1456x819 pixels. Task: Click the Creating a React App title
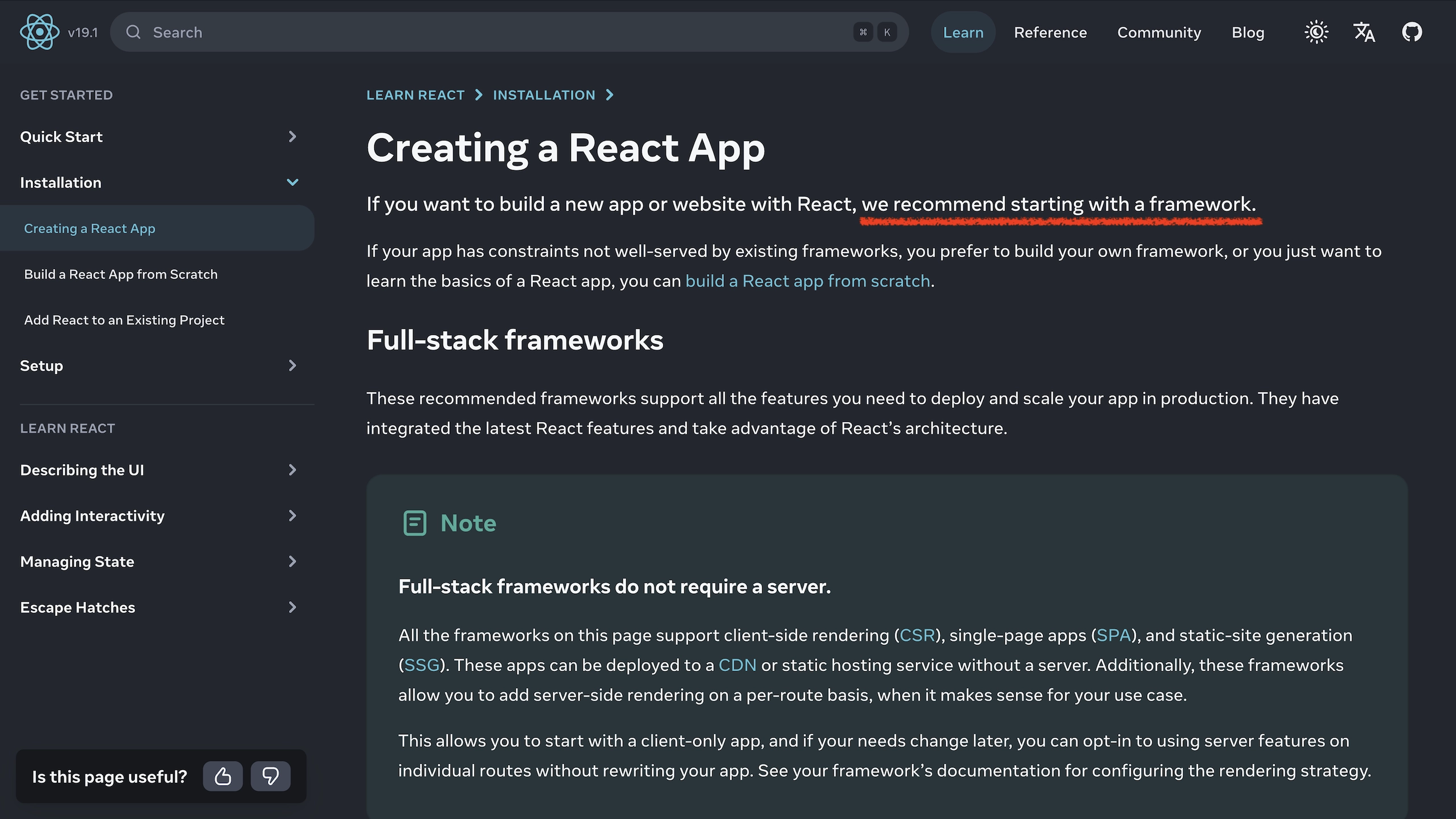coord(566,148)
